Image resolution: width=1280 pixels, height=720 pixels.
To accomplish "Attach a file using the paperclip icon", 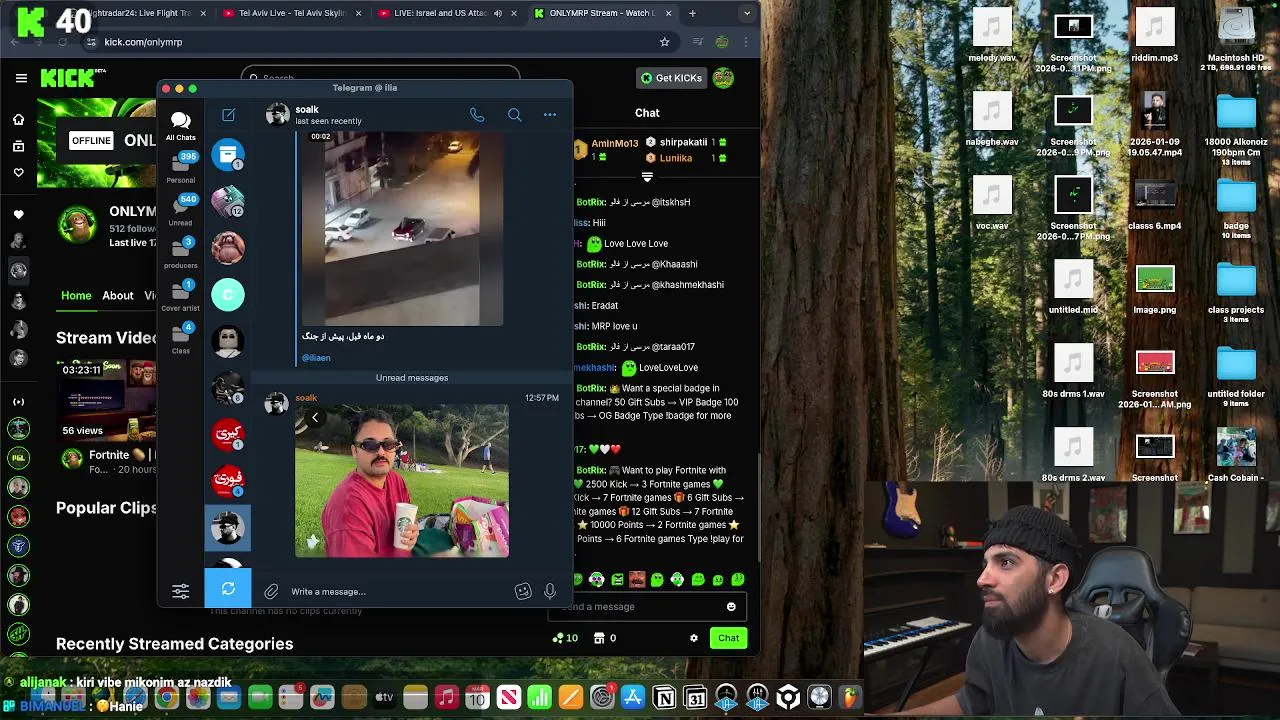I will click(x=271, y=592).
